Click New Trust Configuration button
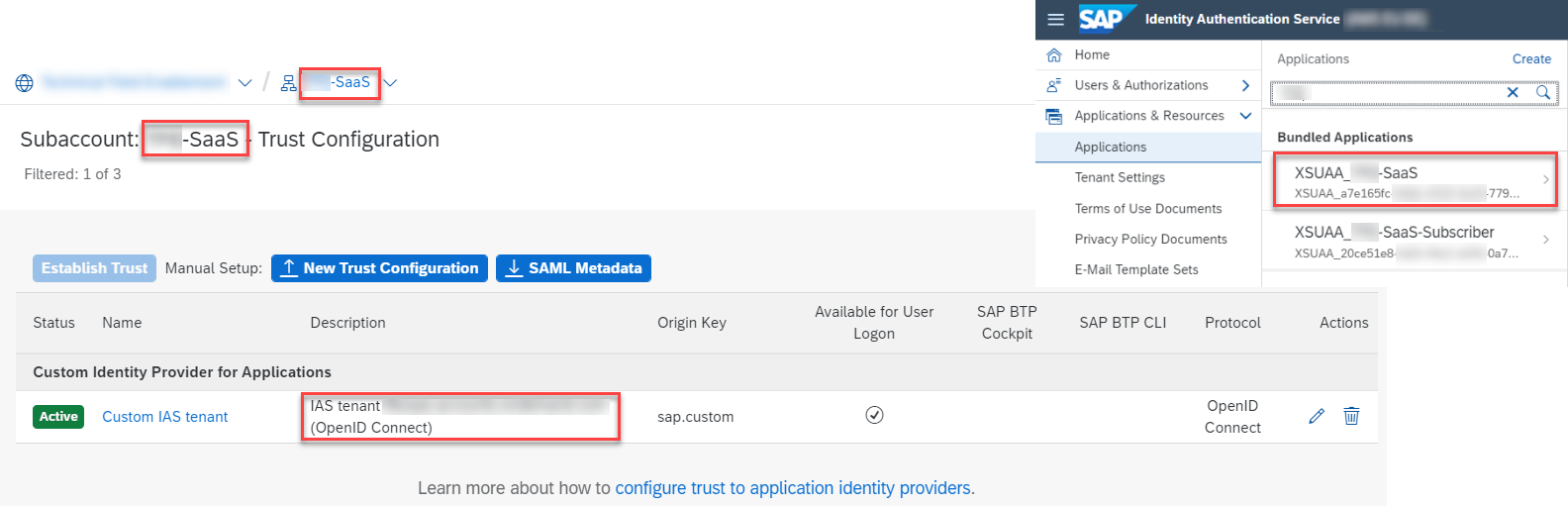Screen dimensions: 1568x506 [x=379, y=268]
